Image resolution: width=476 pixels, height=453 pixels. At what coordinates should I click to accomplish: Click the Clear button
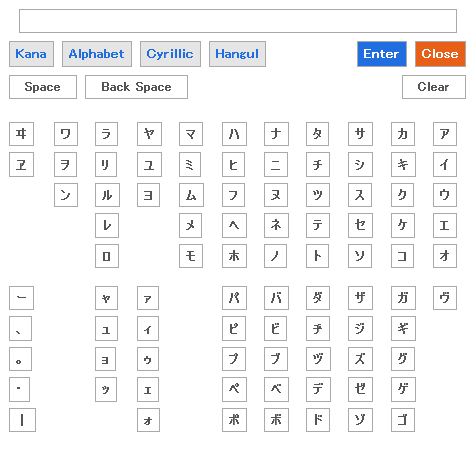point(434,87)
